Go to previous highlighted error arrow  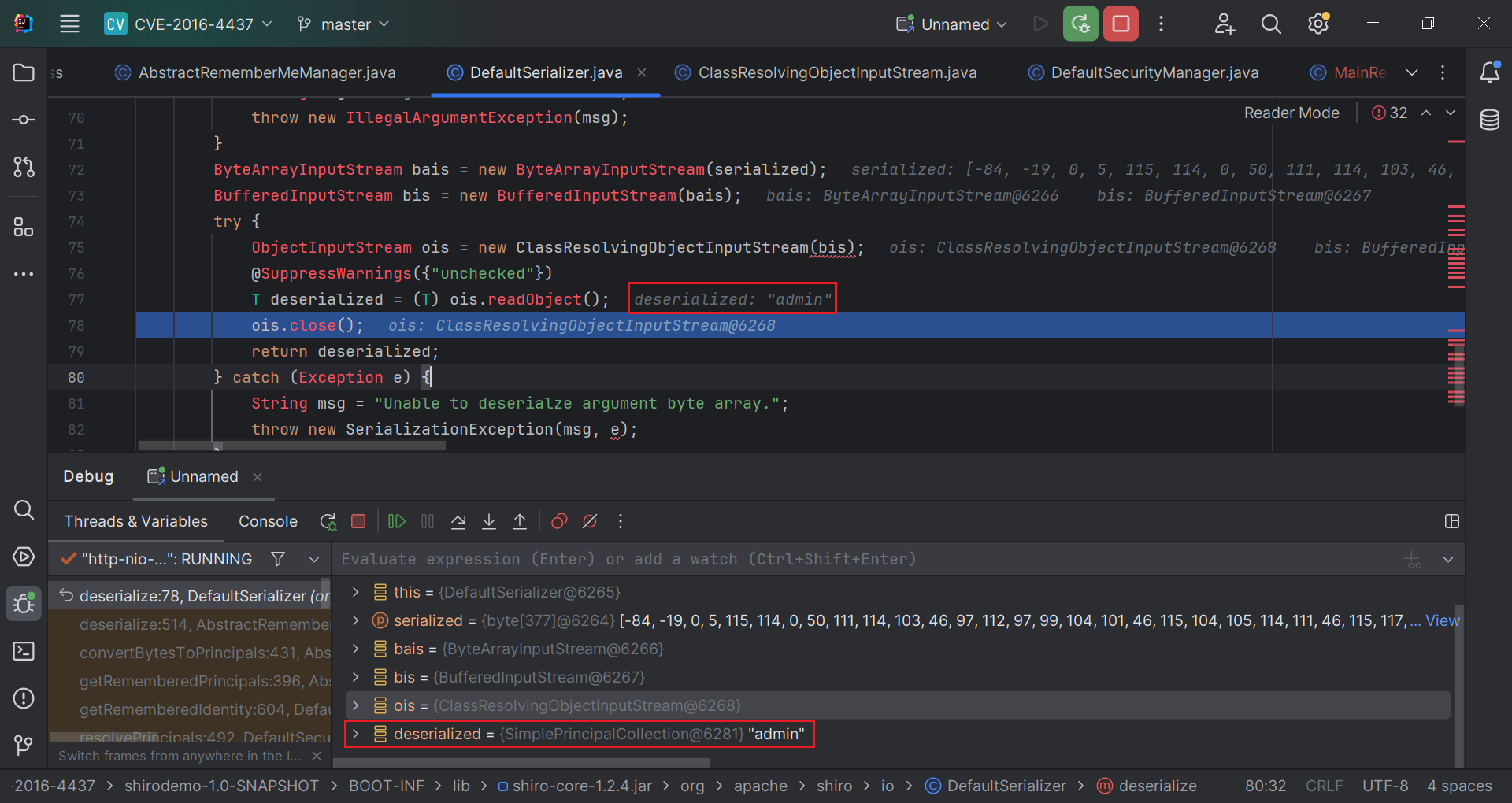click(1426, 113)
